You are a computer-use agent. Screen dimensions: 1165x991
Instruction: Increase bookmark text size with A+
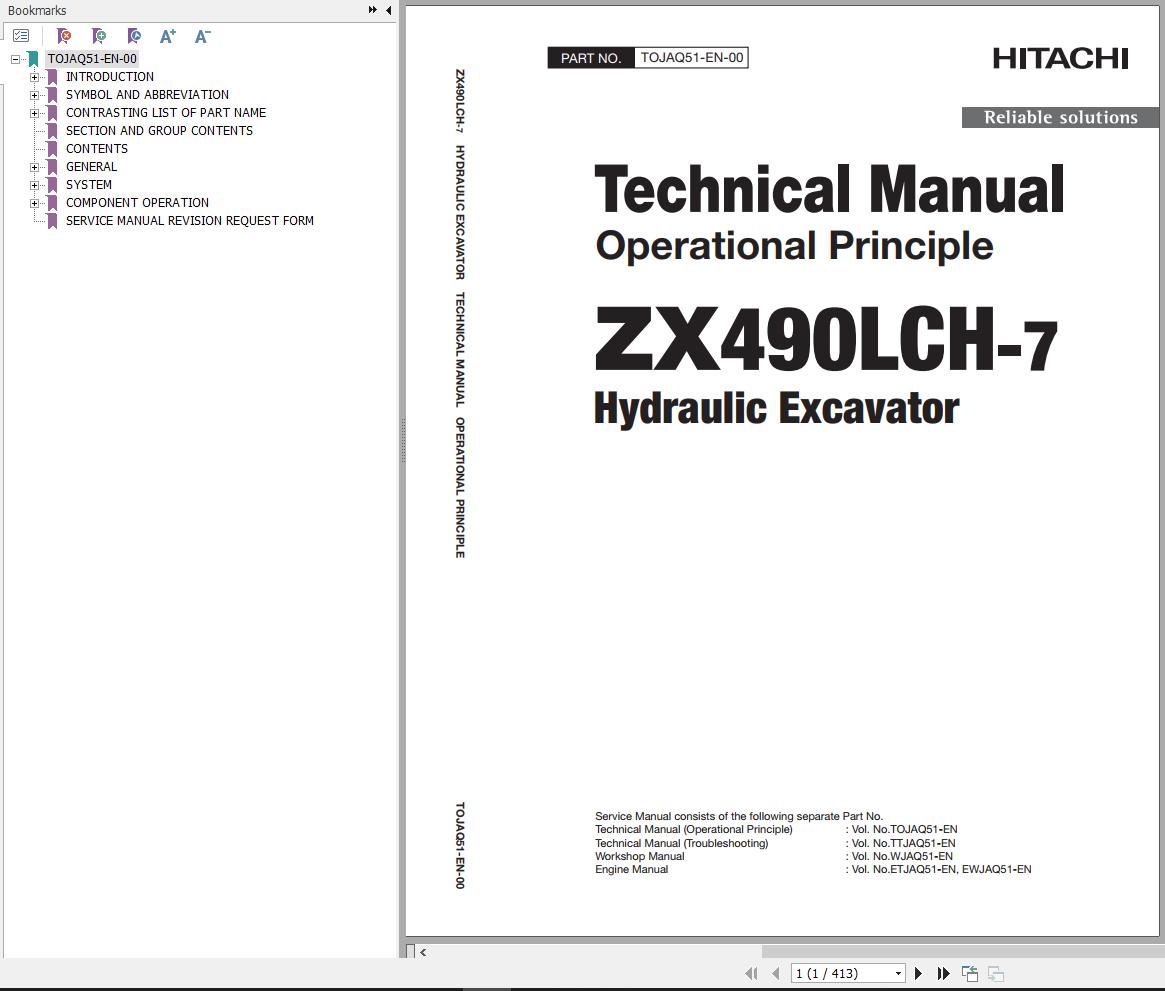coord(168,36)
